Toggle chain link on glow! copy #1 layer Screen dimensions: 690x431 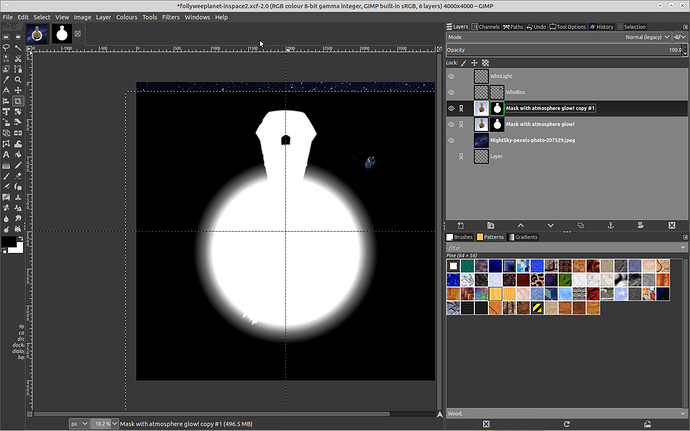click(462, 108)
